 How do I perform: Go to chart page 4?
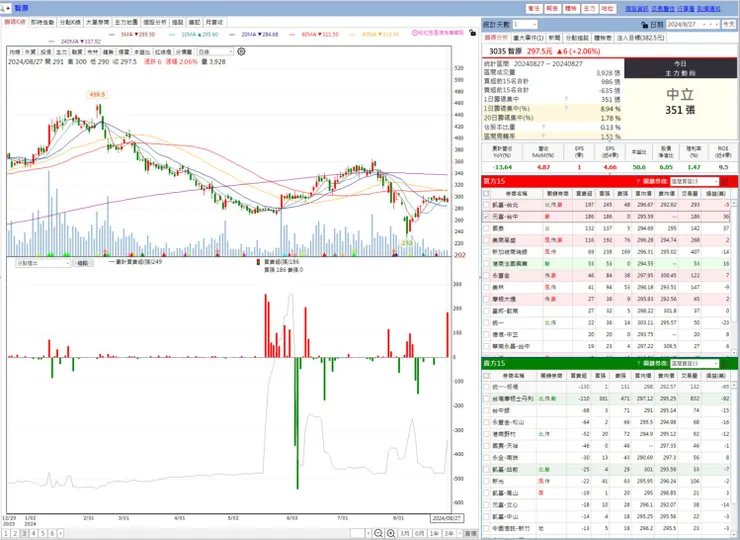point(33,533)
